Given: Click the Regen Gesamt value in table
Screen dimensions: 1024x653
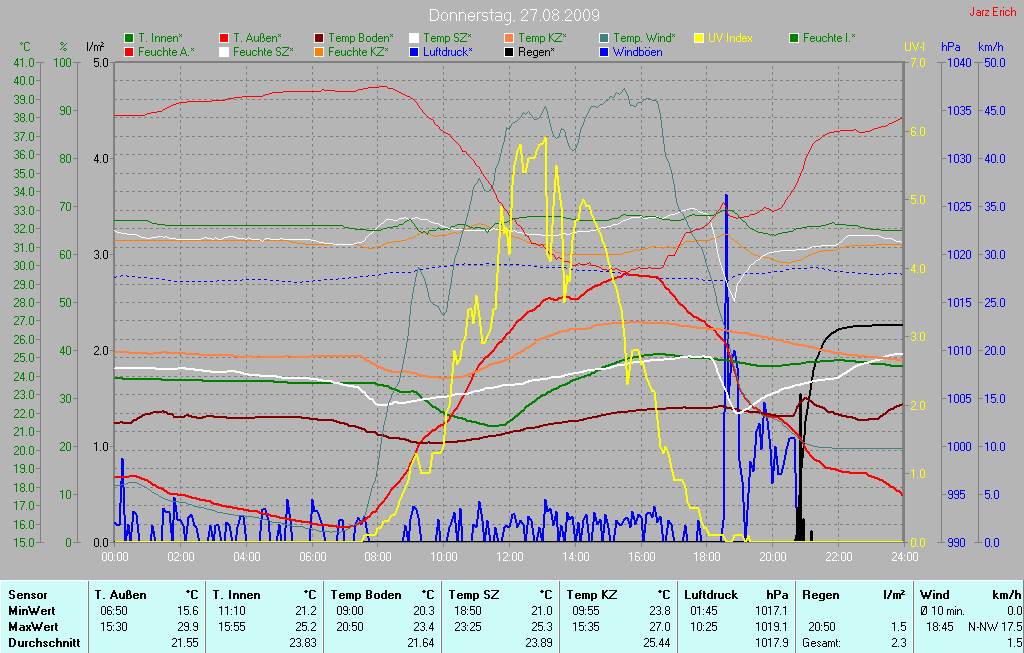Looking at the screenshot, I should [899, 643].
